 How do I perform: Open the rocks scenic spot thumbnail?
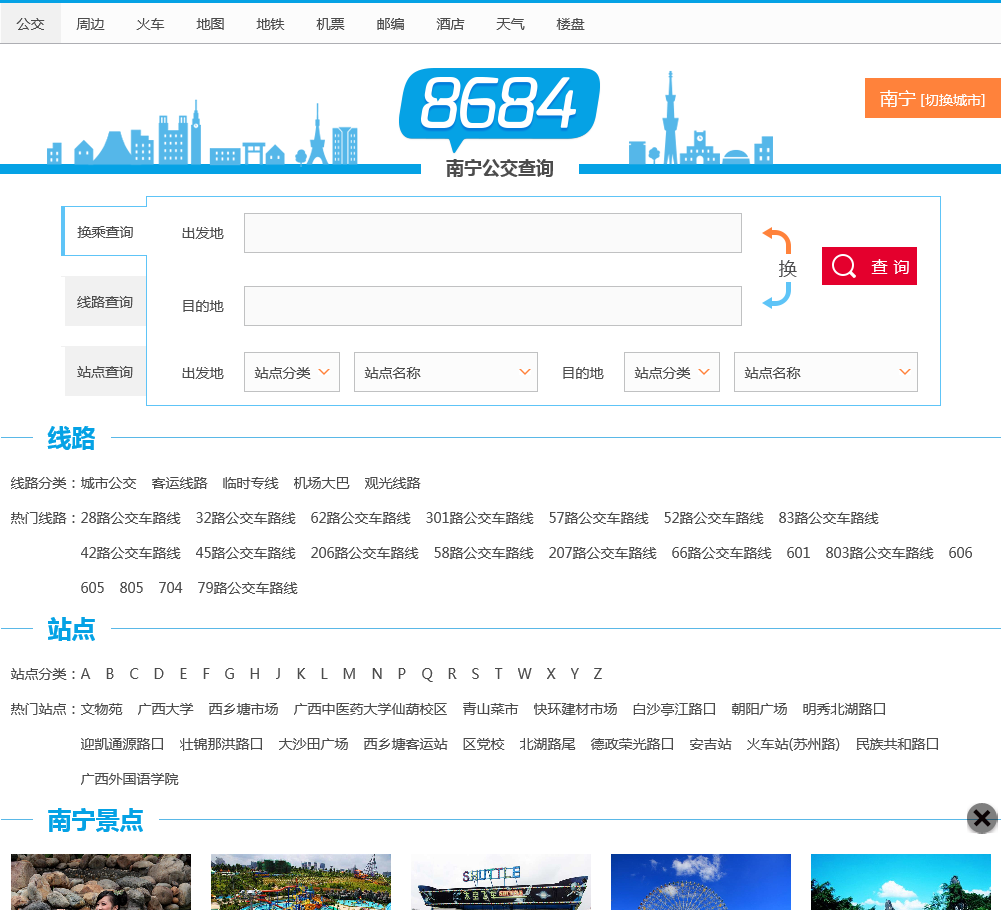click(x=101, y=882)
